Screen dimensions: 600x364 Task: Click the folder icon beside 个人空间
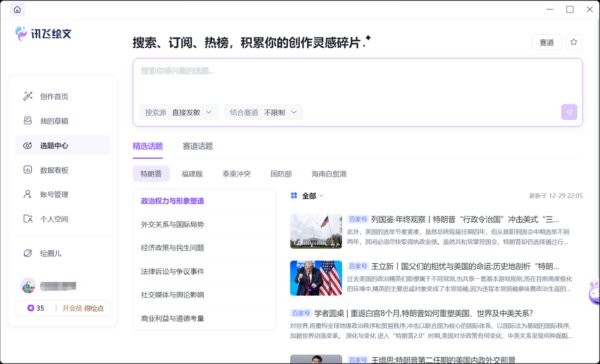pyautogui.click(x=28, y=219)
